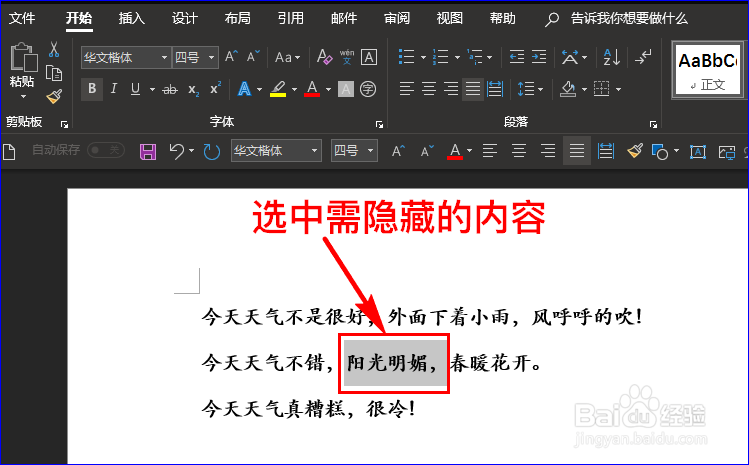749x465 pixels.
Task: Toggle Bold formatting
Action: click(x=92, y=89)
